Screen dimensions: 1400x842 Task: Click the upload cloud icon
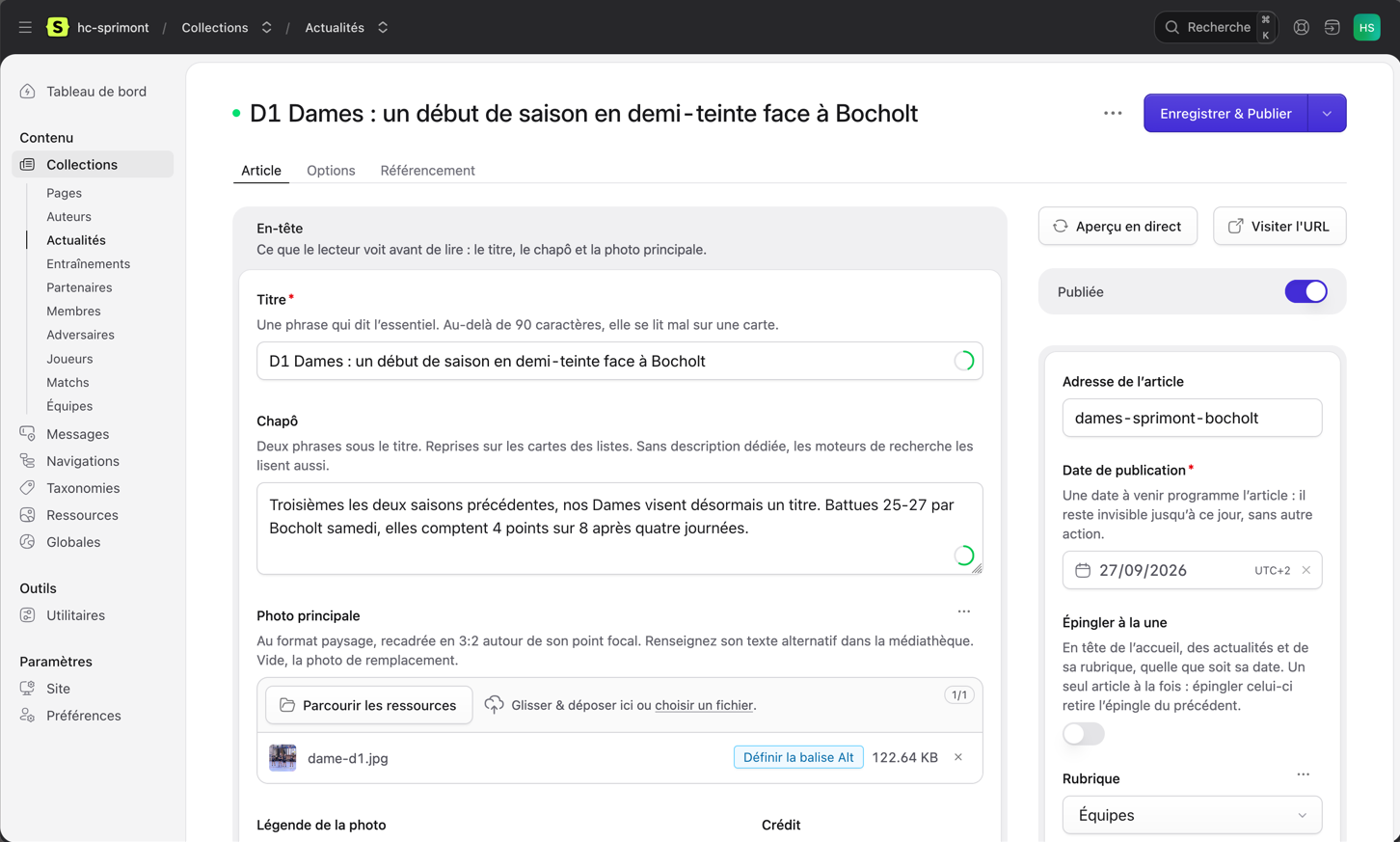(x=494, y=705)
